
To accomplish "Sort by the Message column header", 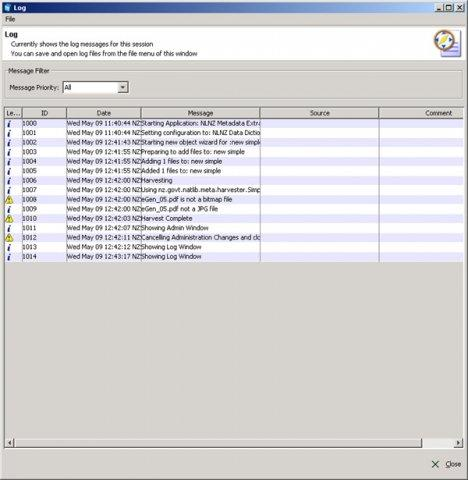I will click(x=200, y=113).
